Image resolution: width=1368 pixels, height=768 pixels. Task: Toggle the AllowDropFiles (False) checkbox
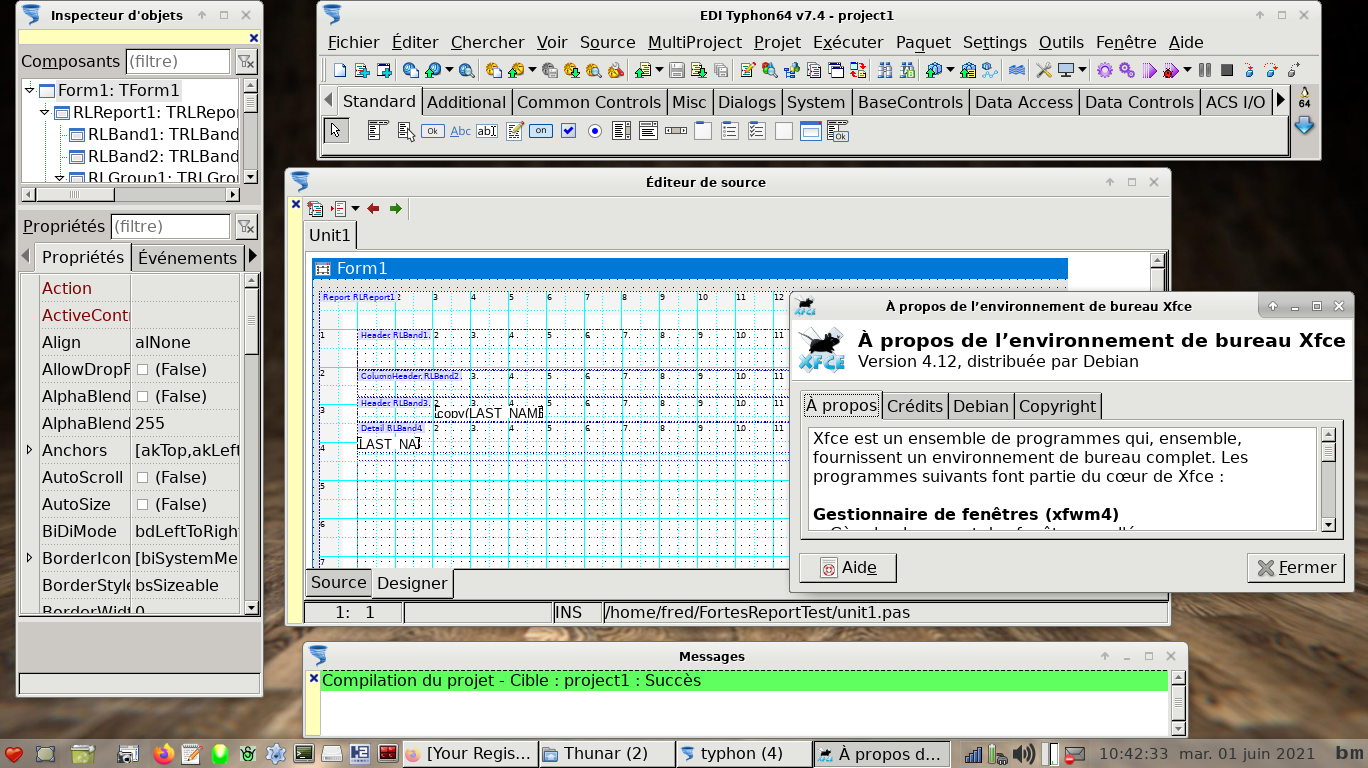click(x=142, y=369)
